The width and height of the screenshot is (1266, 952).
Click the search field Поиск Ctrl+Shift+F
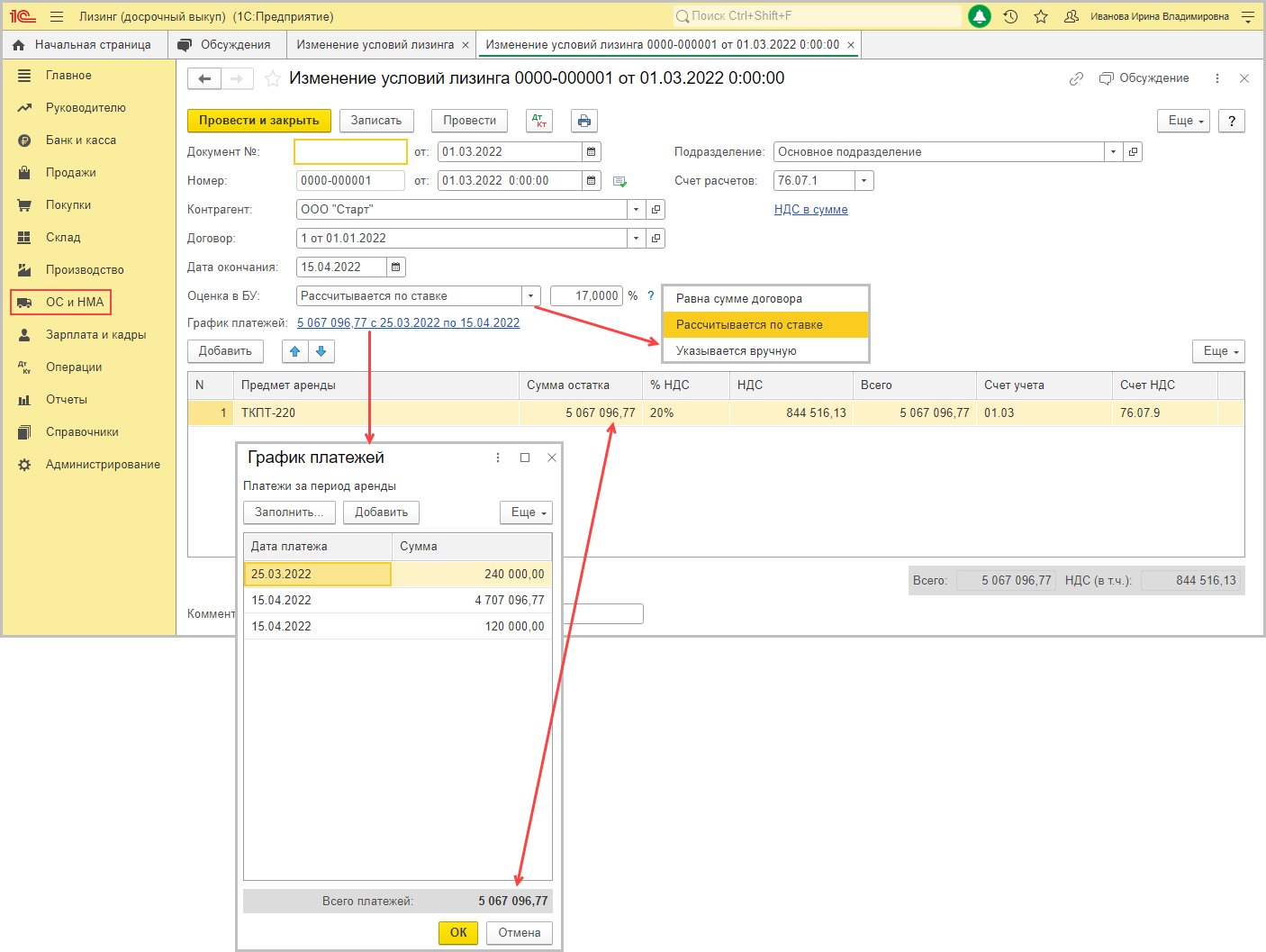817,16
